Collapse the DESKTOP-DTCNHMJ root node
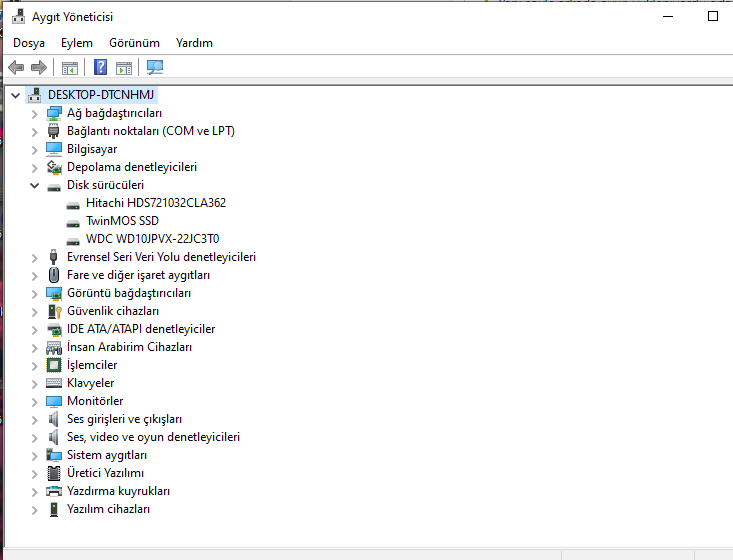Screen dimensions: 733x560 click(x=15, y=95)
